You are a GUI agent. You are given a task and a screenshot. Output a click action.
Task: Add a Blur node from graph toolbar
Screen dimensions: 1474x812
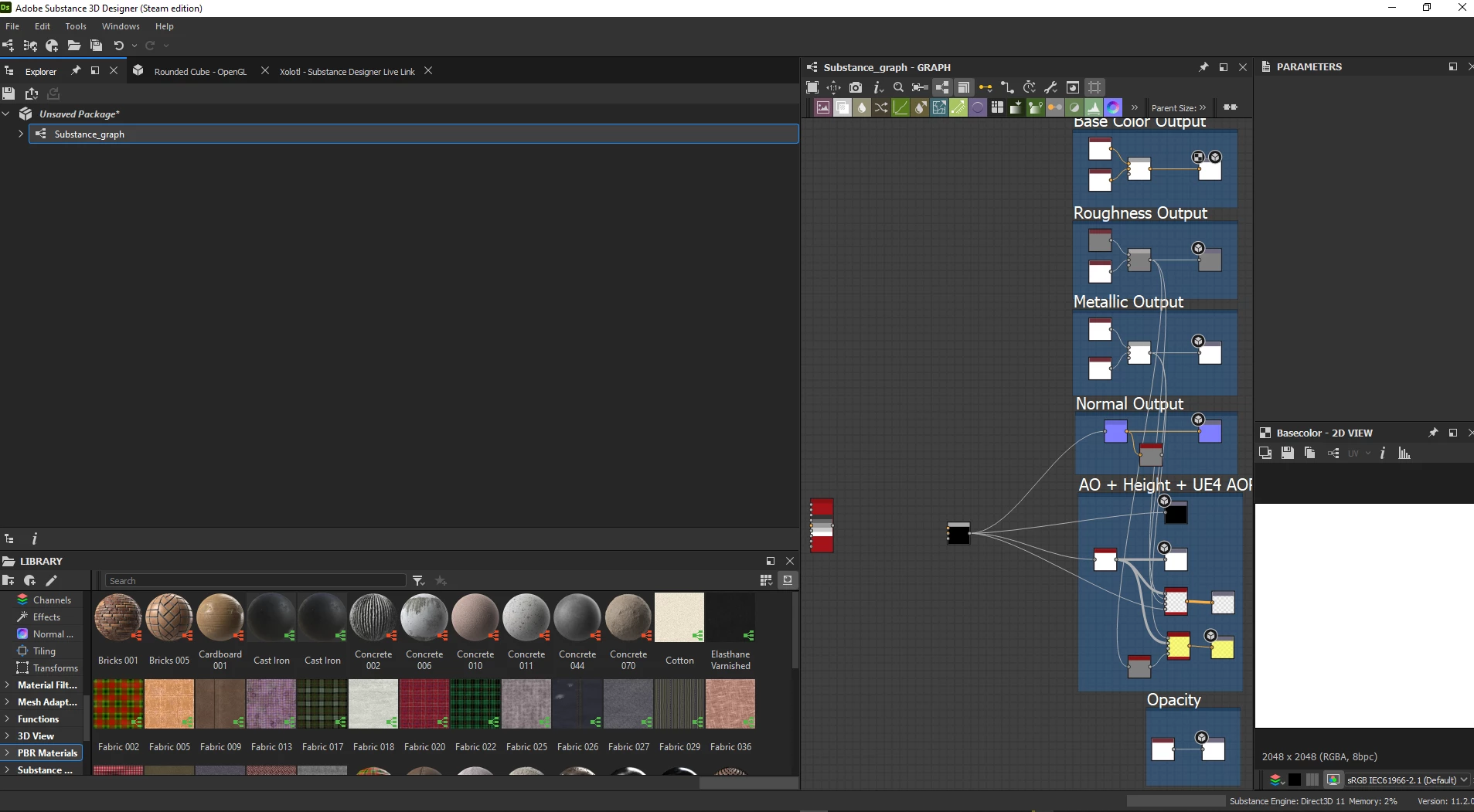tap(862, 107)
